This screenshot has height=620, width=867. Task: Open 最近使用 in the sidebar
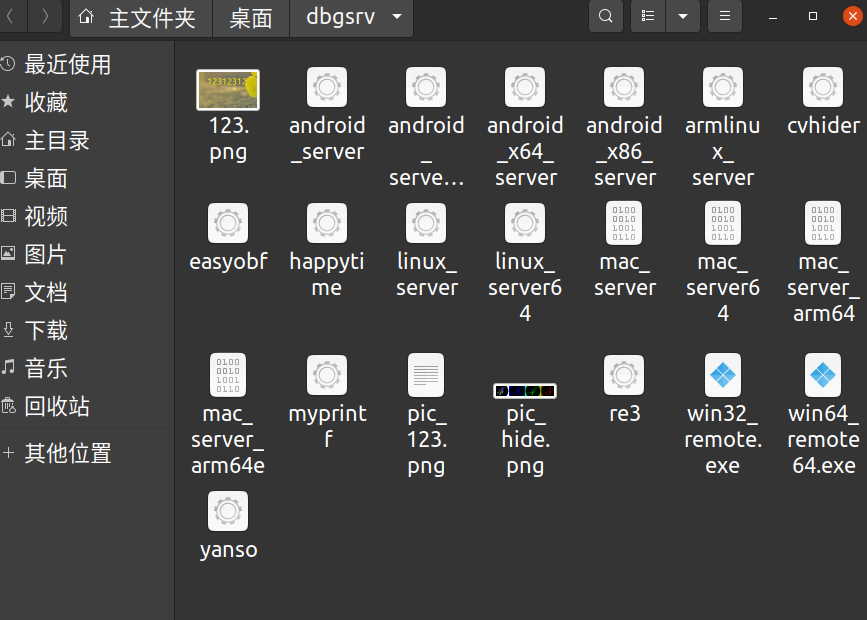87,65
